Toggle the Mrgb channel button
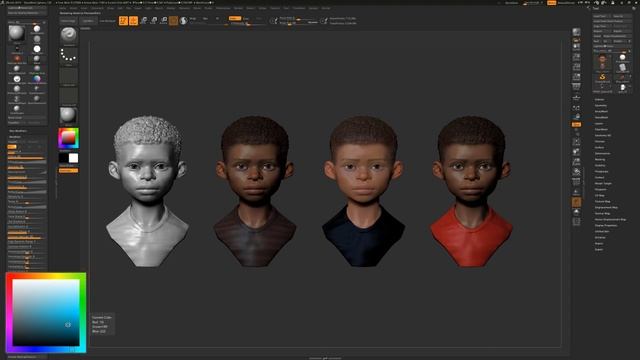 (192, 18)
